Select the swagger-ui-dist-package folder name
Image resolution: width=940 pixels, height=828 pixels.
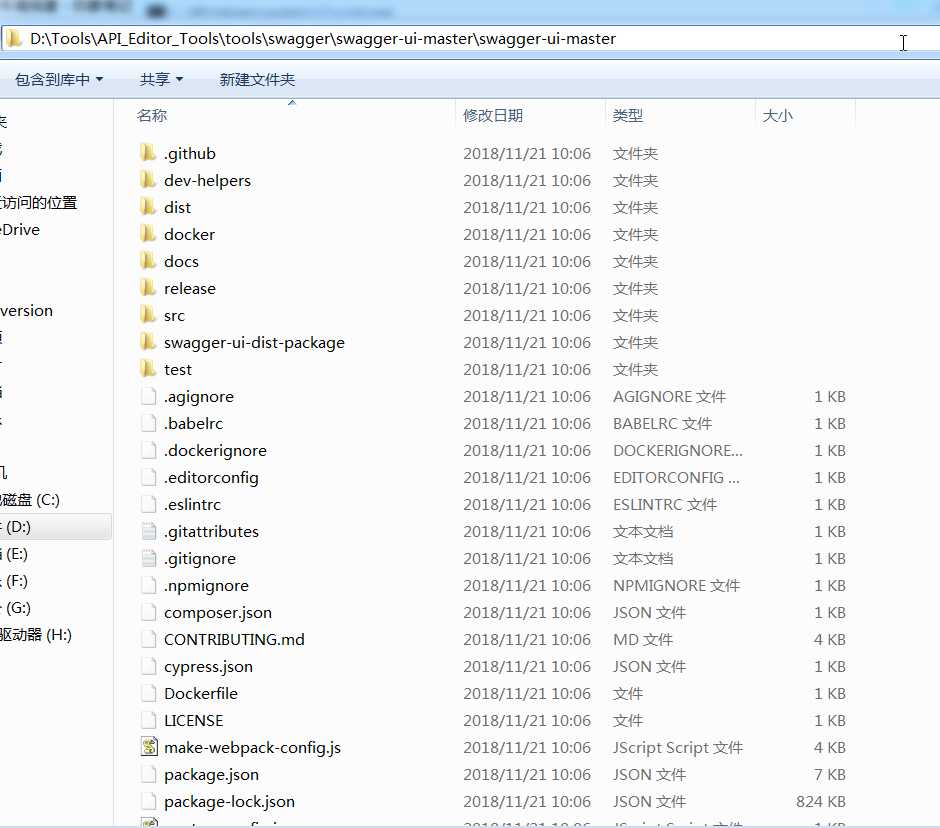pyautogui.click(x=254, y=342)
